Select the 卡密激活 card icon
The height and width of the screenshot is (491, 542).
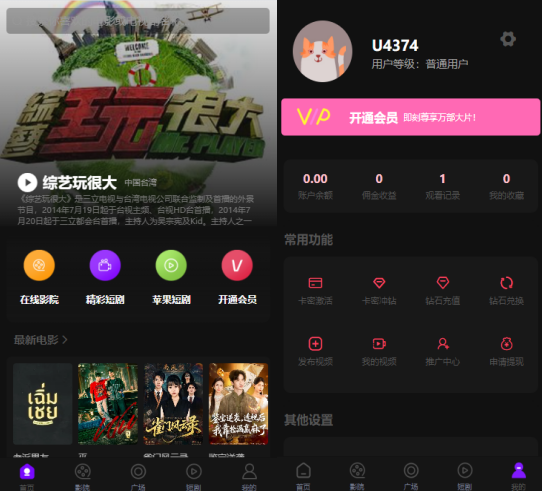click(x=315, y=283)
